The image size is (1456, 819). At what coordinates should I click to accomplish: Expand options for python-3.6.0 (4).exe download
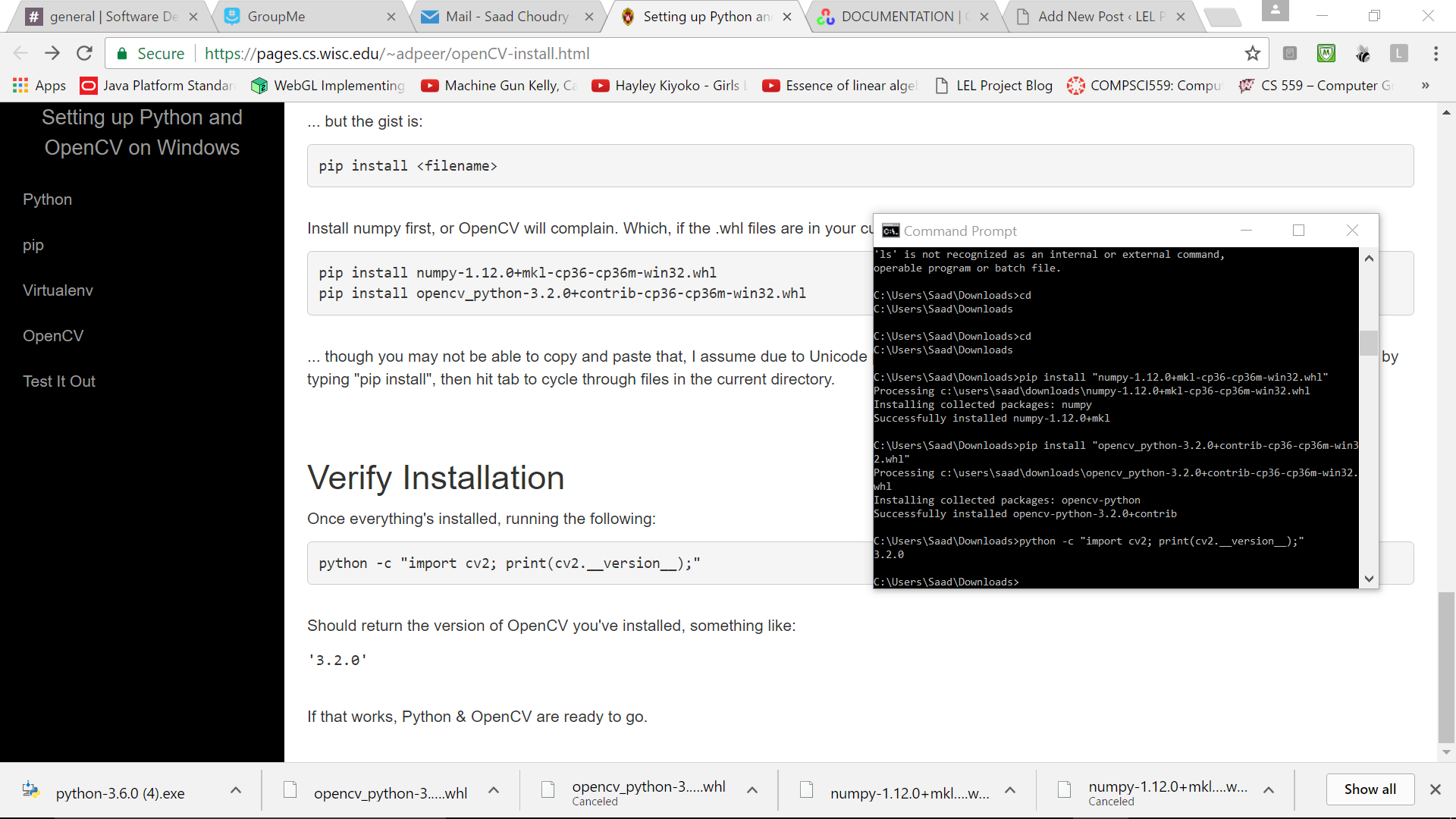tap(236, 790)
